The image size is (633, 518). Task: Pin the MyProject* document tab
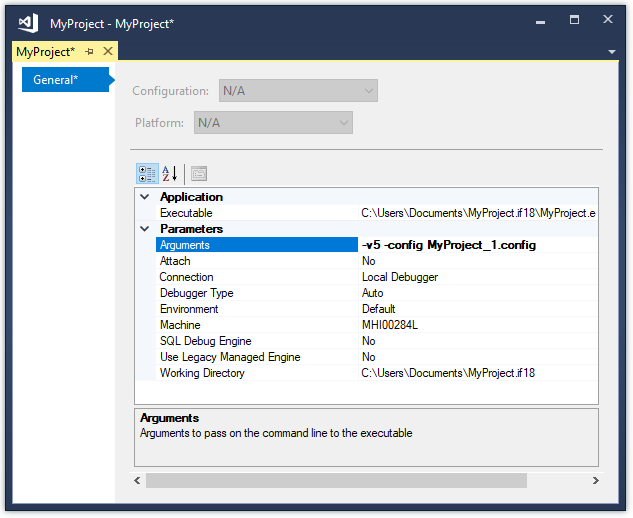tap(89, 52)
